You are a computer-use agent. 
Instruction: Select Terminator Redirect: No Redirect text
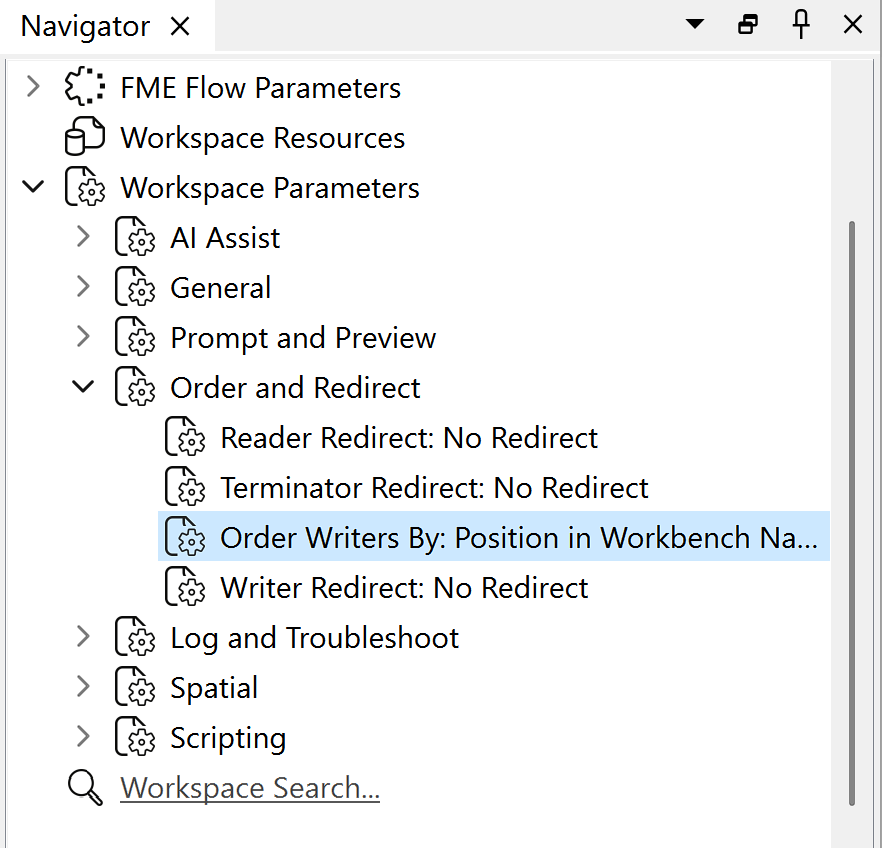click(x=434, y=488)
